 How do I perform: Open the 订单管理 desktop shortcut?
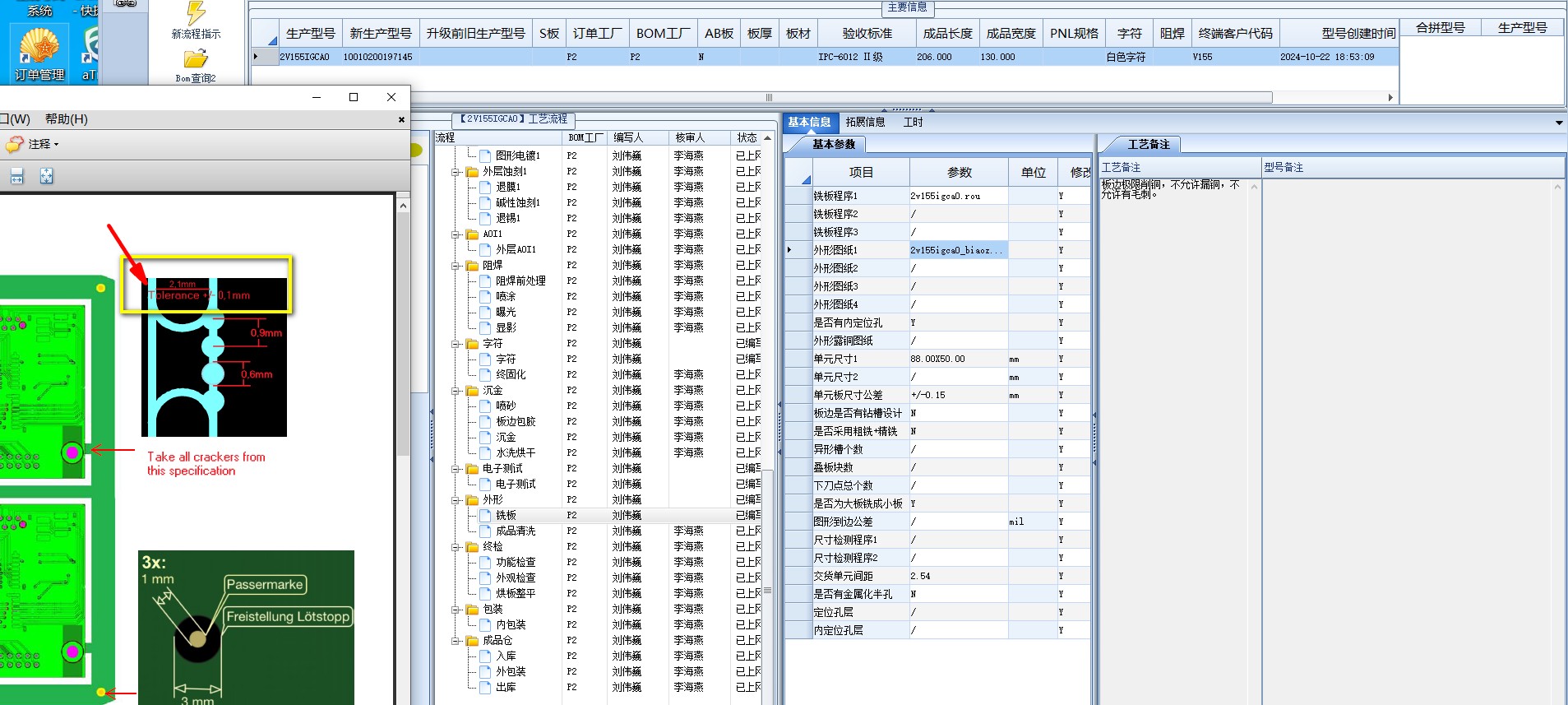click(x=39, y=54)
